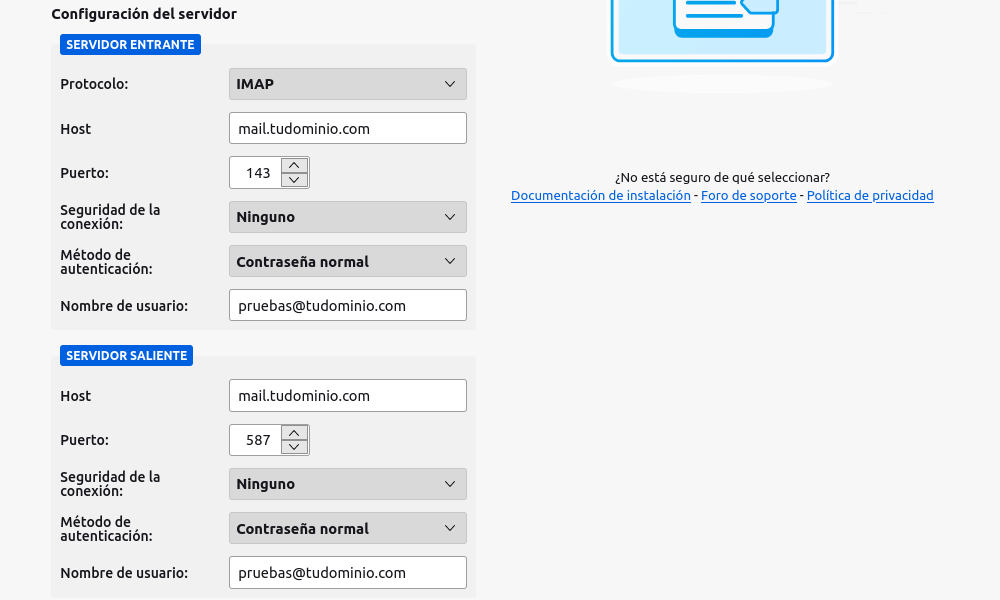This screenshot has width=1000, height=600.
Task: Increase the outgoing port 587 value
Action: click(x=294, y=432)
